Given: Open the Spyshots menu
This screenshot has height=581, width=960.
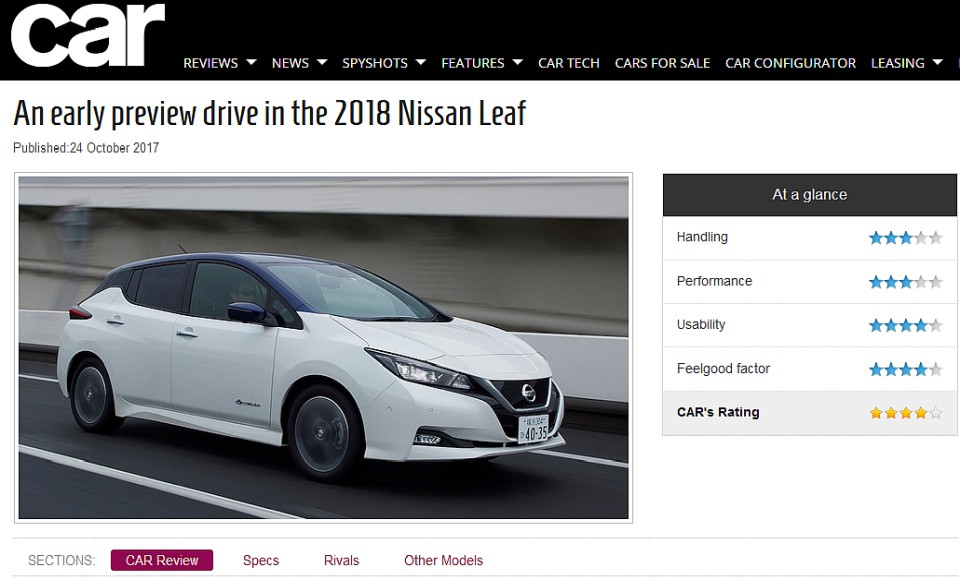Looking at the screenshot, I should (375, 63).
